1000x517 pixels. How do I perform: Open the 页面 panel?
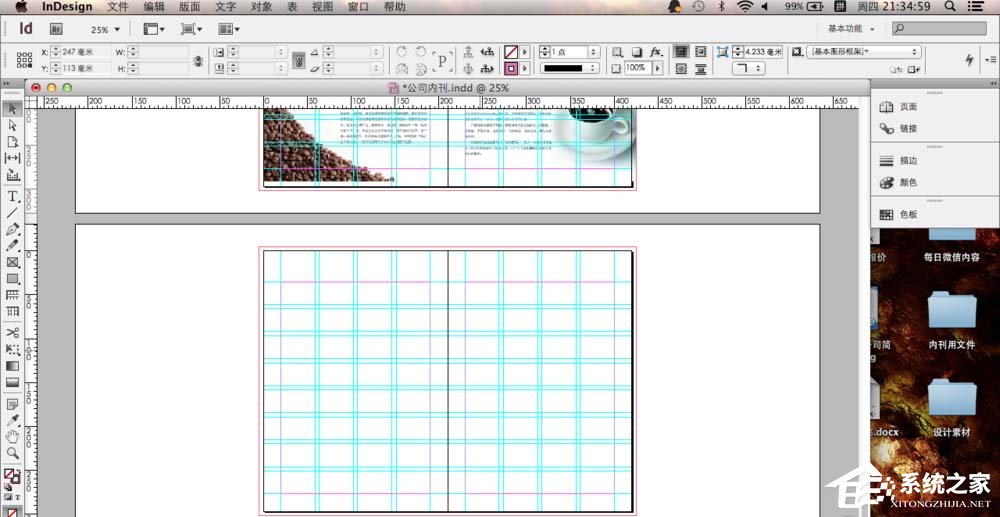tap(907, 107)
